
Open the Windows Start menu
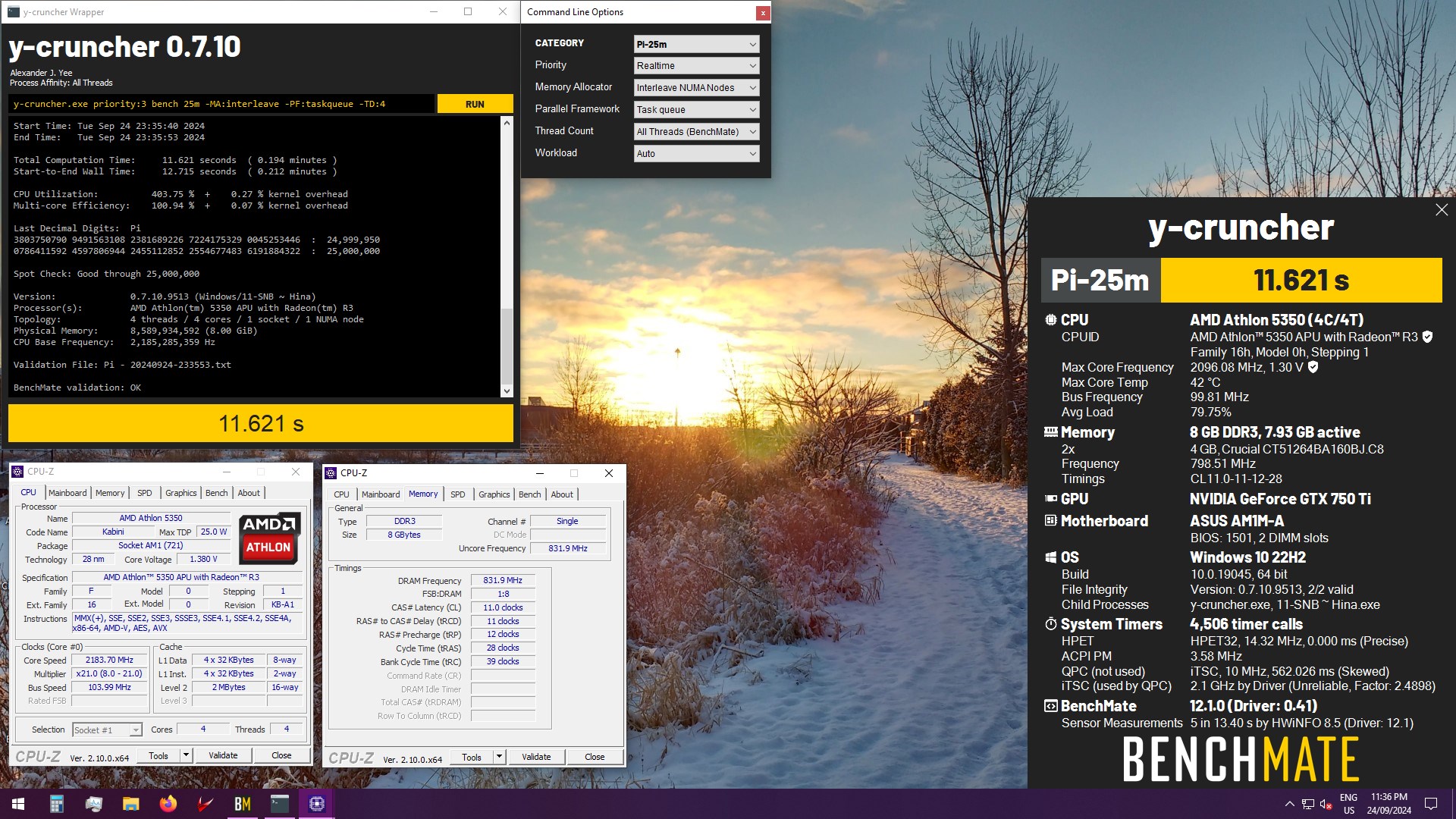[x=18, y=804]
